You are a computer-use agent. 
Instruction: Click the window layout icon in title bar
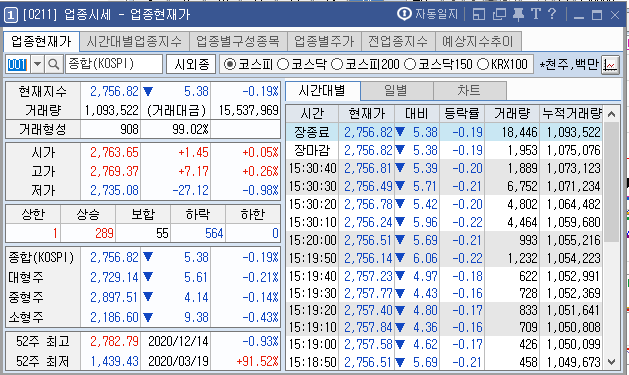click(x=479, y=14)
